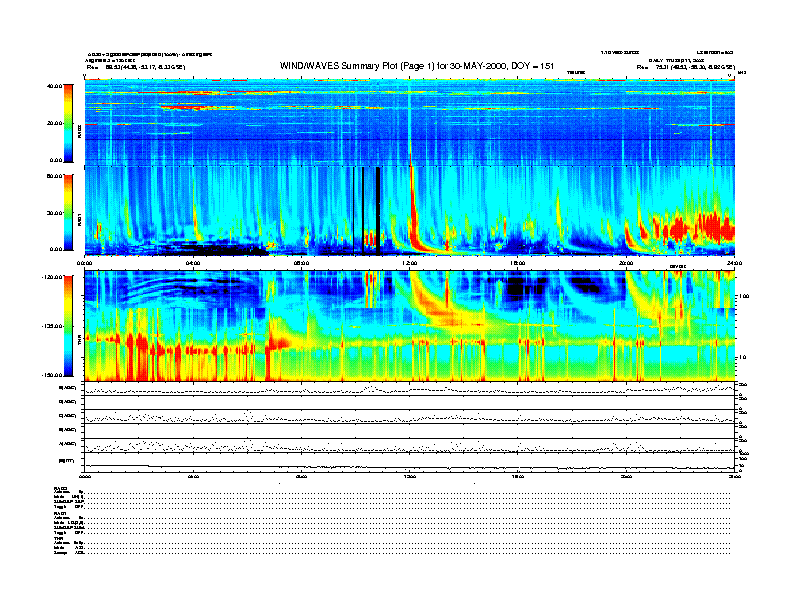The width and height of the screenshot is (792, 612).
Task: Click the 12:00 tick under RAD1 spectrogram
Action: [410, 263]
